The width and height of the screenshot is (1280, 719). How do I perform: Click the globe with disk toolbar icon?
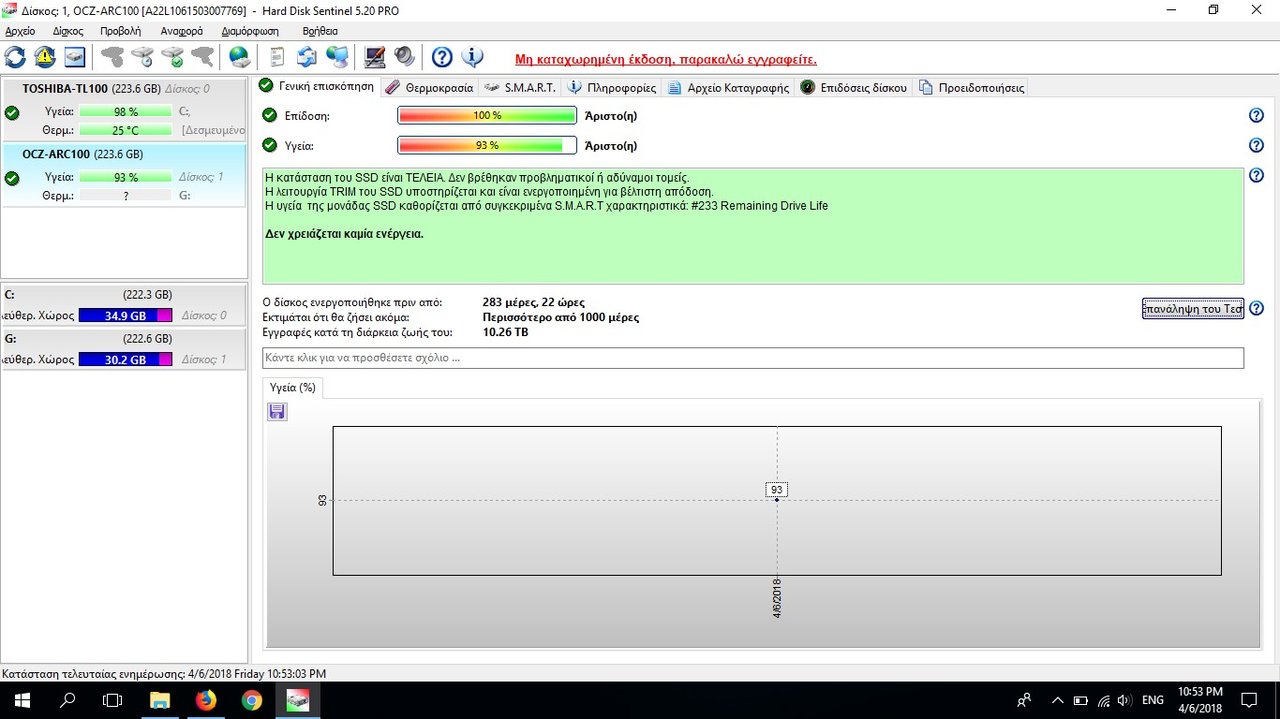(240, 57)
